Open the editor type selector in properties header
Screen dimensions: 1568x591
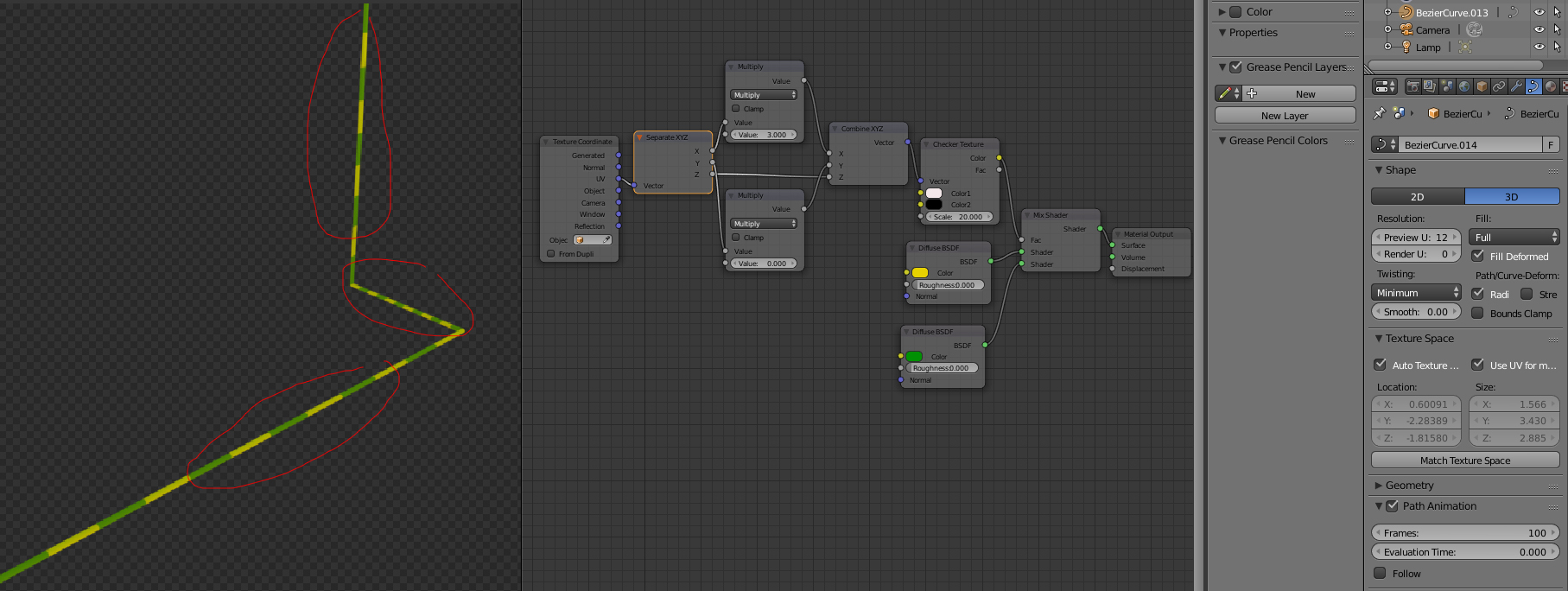tap(1385, 86)
